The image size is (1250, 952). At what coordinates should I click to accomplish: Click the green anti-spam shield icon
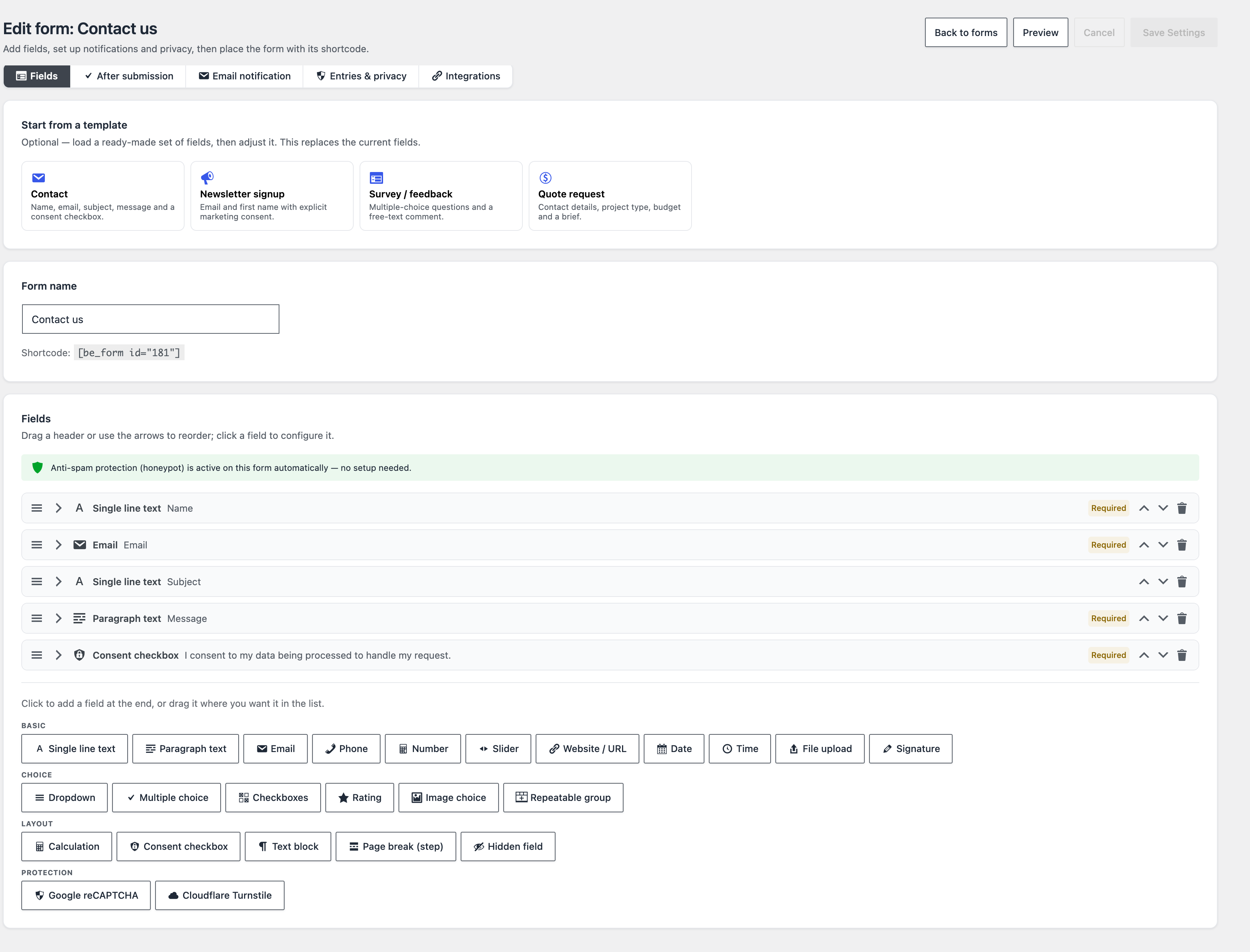[37, 468]
